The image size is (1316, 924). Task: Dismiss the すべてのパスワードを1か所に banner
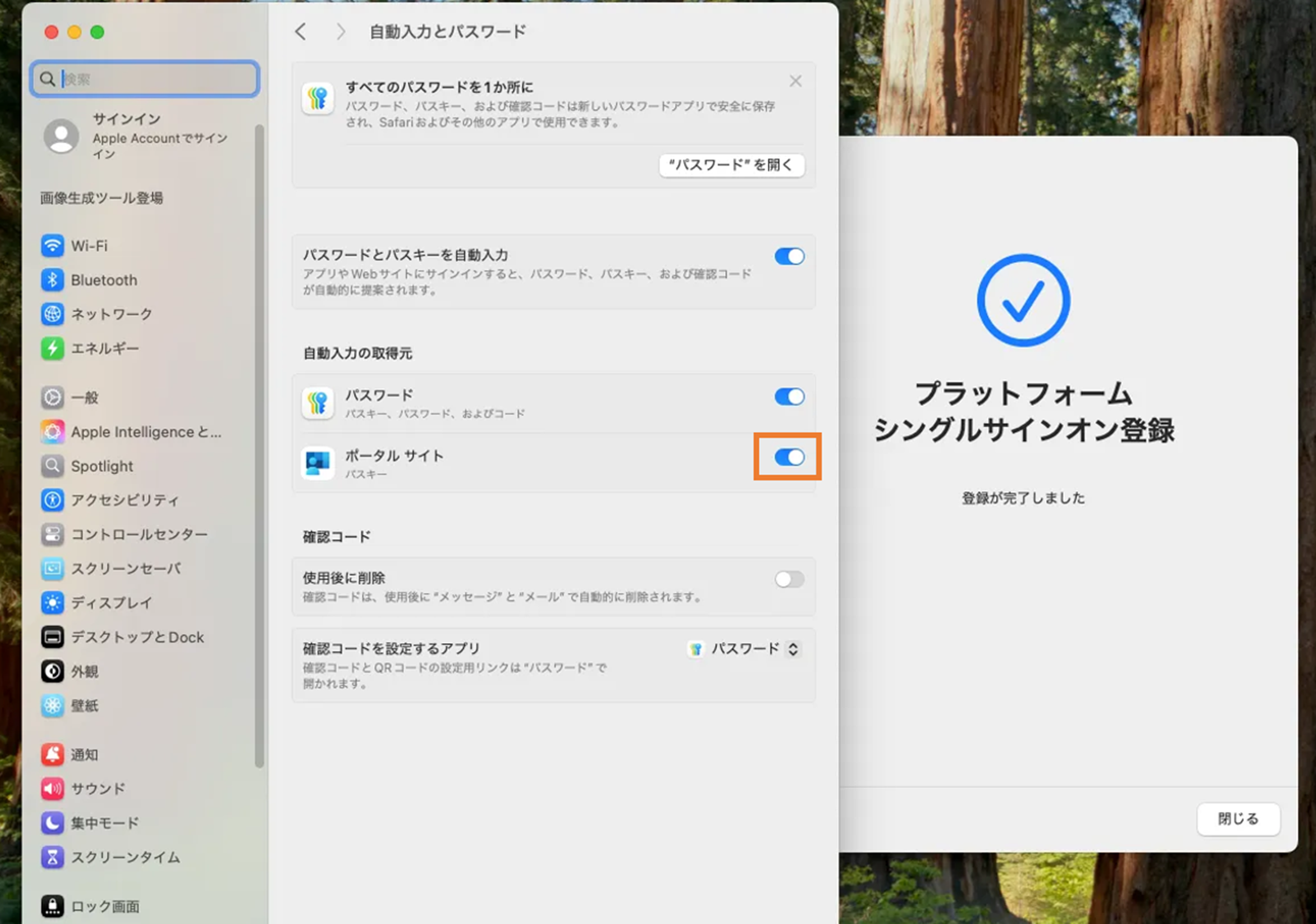(x=796, y=81)
